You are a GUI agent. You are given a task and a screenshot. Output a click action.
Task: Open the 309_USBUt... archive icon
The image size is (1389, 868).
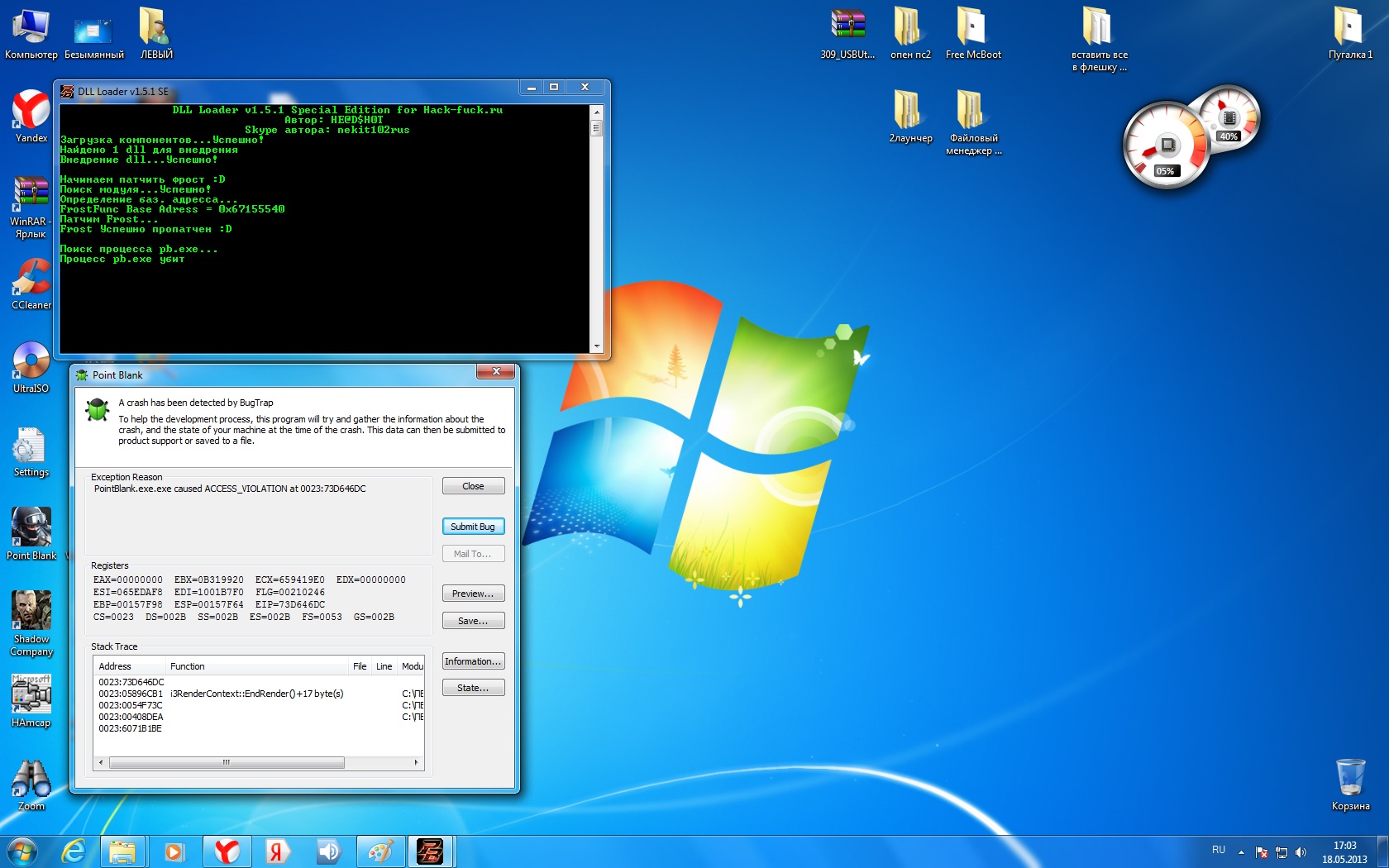point(847,33)
